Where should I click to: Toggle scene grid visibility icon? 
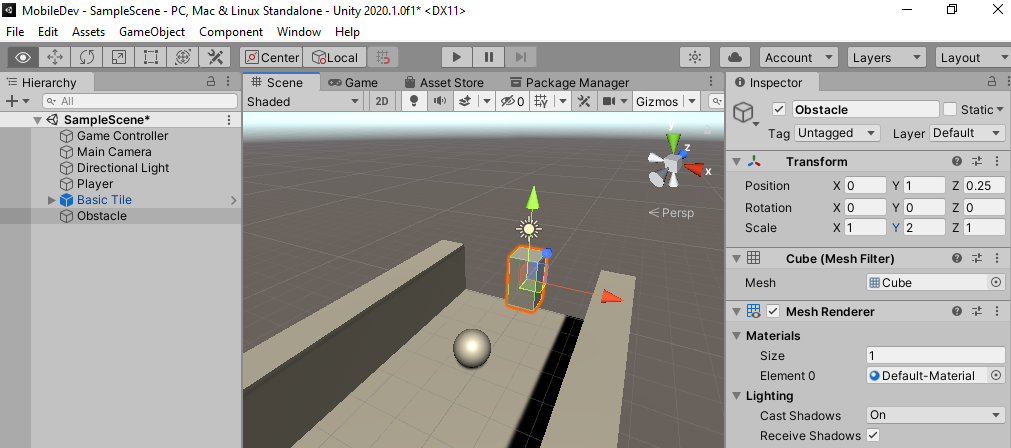(541, 101)
